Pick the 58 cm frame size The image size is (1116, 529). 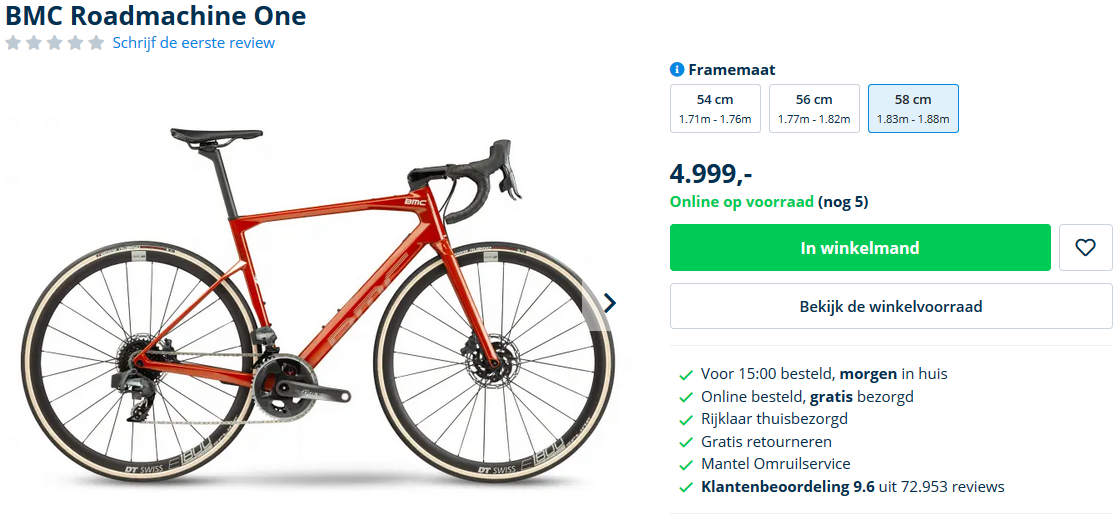(913, 108)
